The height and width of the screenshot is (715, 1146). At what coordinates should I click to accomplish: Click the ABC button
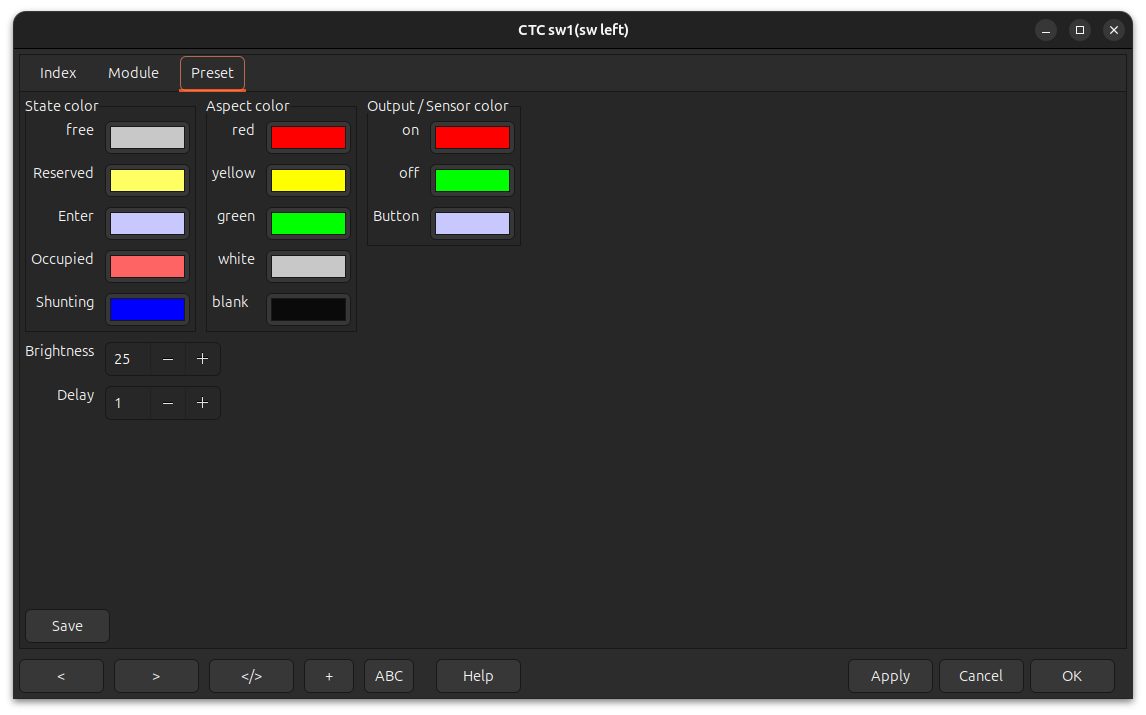(x=389, y=676)
